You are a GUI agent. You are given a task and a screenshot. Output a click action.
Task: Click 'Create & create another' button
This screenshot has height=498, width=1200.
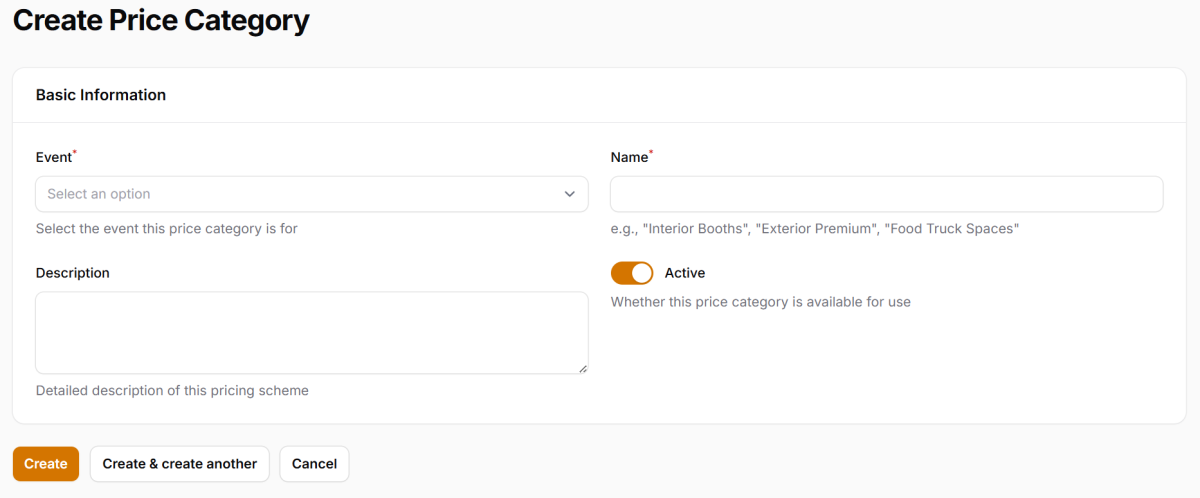point(180,464)
